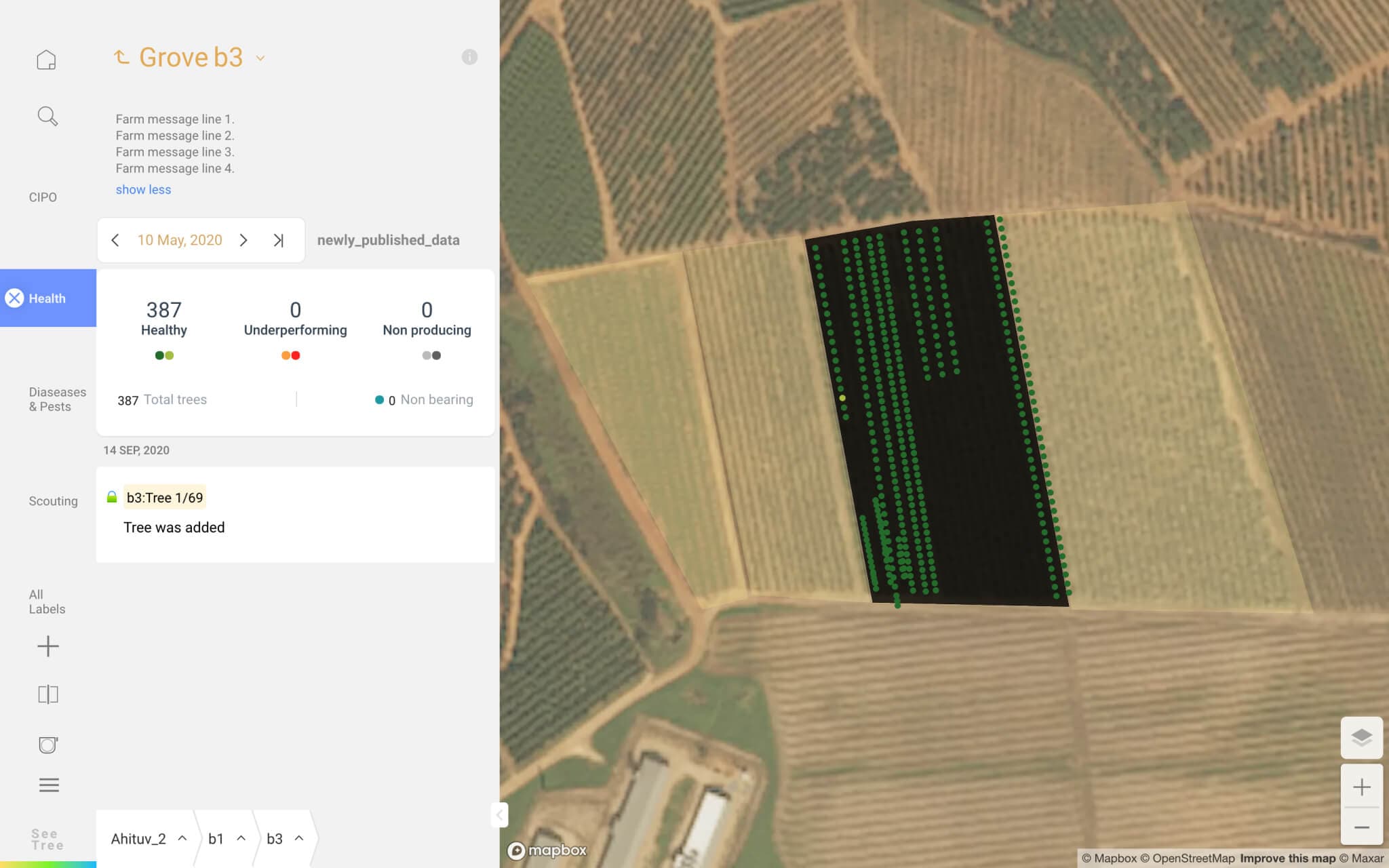Open the search icon in the sidebar

pos(47,115)
